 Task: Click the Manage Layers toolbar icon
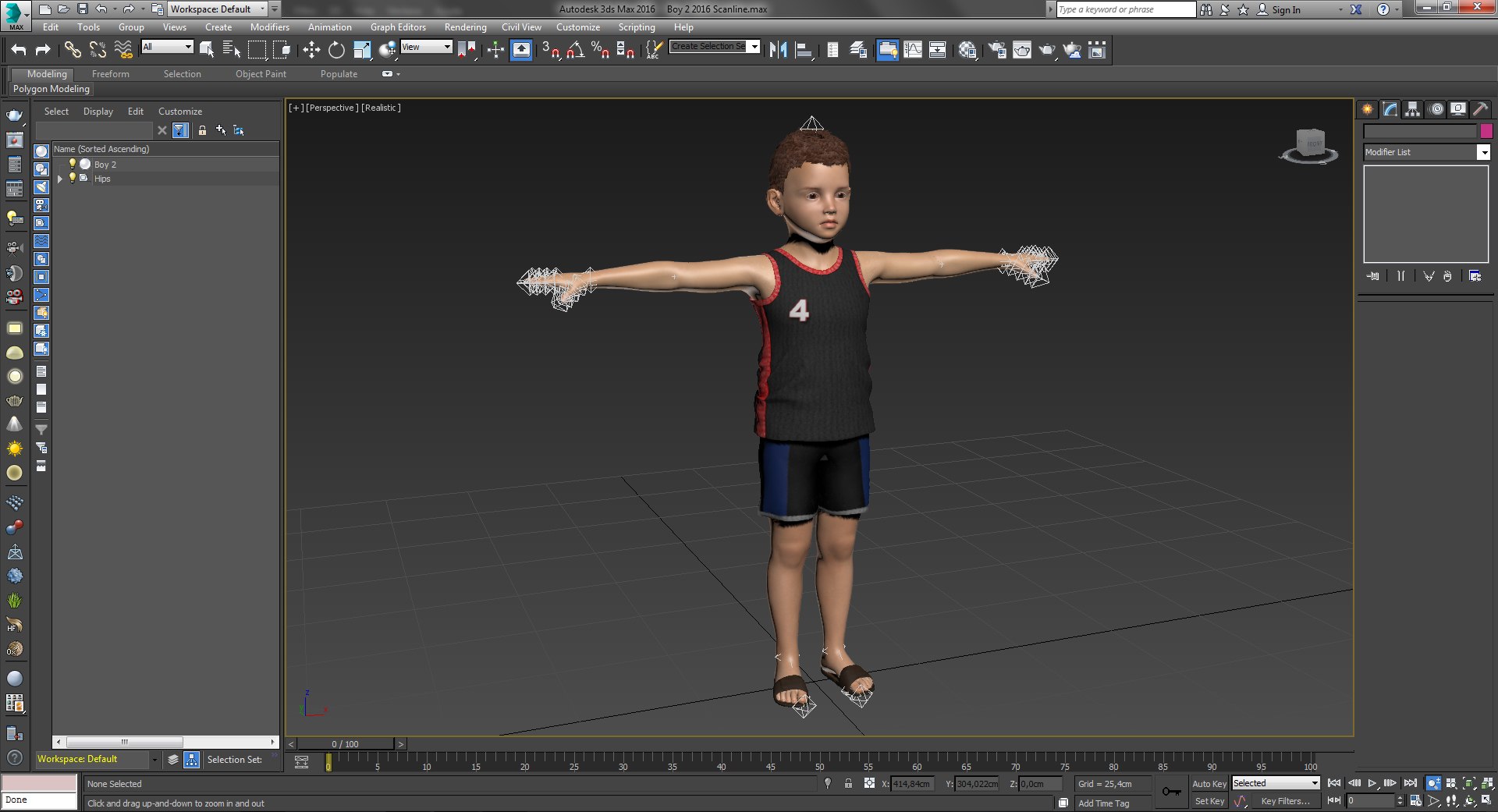click(858, 50)
